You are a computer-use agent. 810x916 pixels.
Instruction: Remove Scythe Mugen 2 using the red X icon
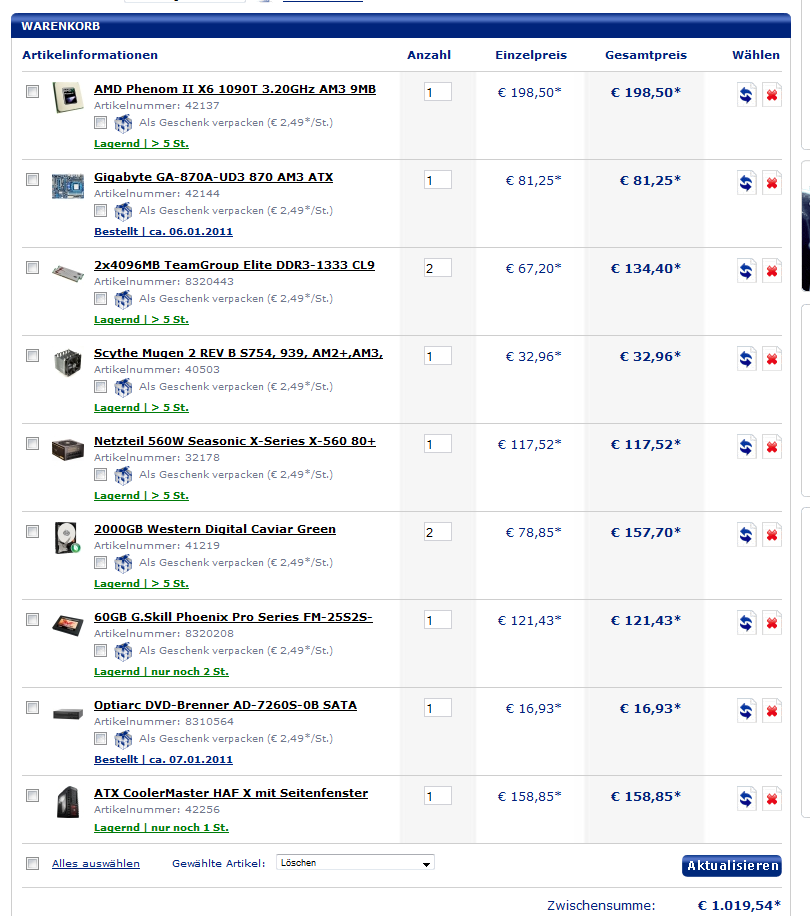772,359
